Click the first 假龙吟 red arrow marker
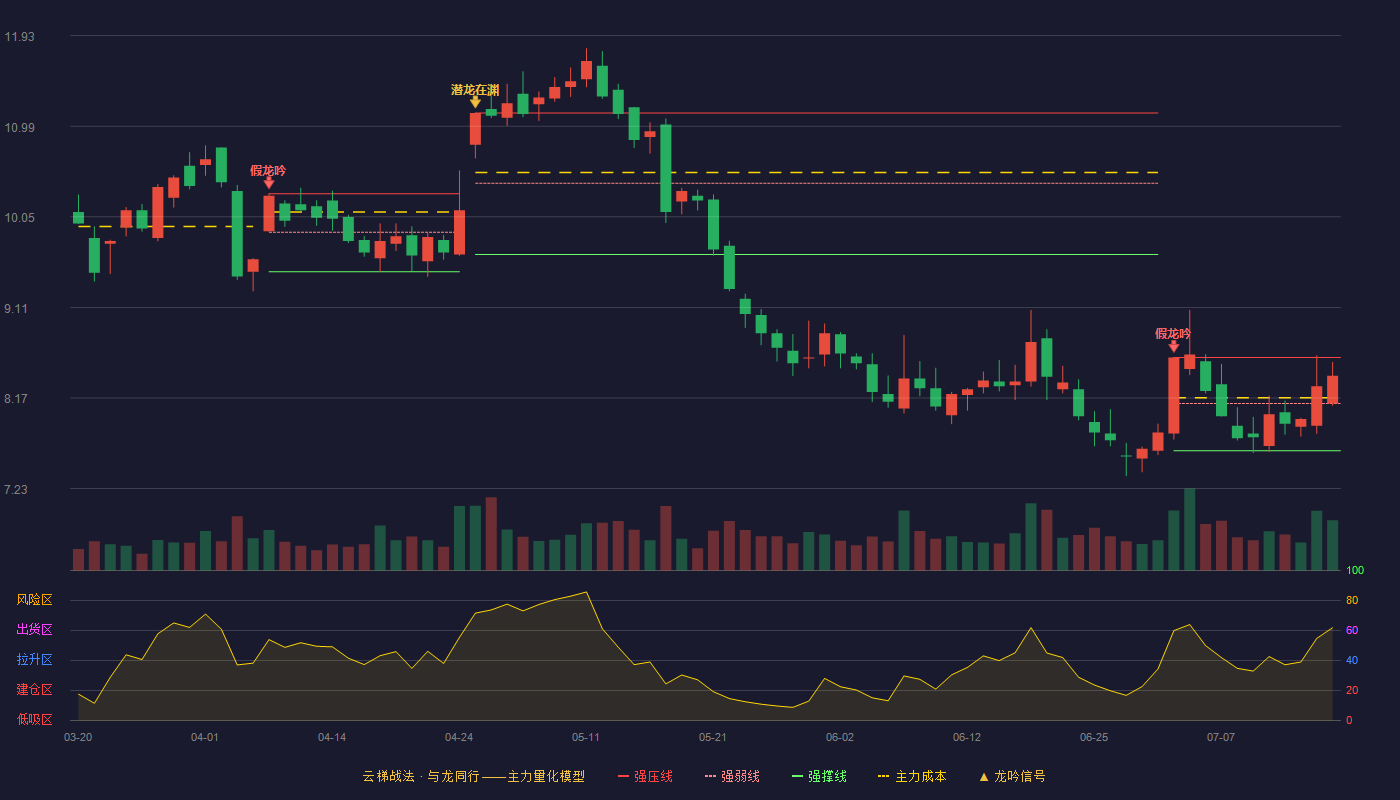This screenshot has width=1400, height=800. click(x=269, y=183)
